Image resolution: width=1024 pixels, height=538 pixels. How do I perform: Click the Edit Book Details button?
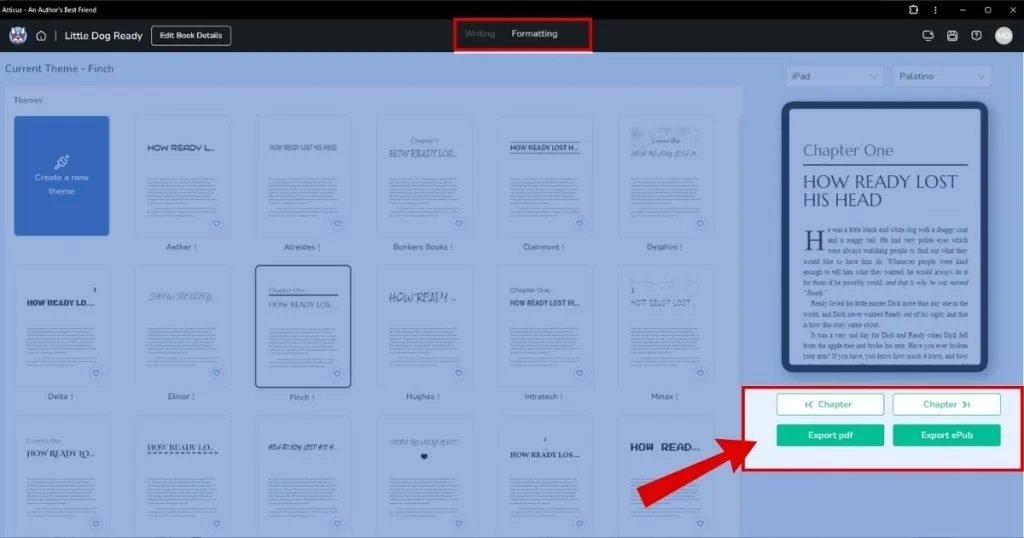191,35
